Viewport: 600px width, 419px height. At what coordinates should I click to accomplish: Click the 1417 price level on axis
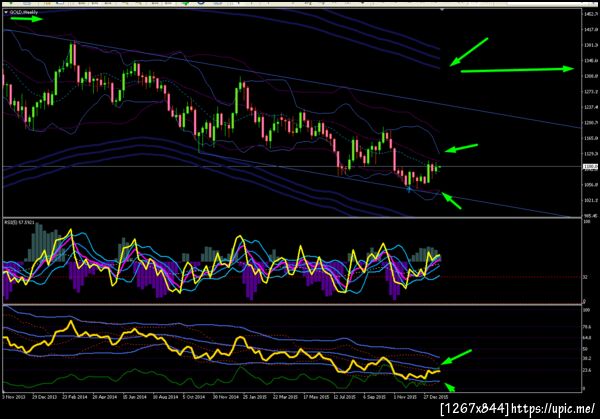(x=591, y=29)
